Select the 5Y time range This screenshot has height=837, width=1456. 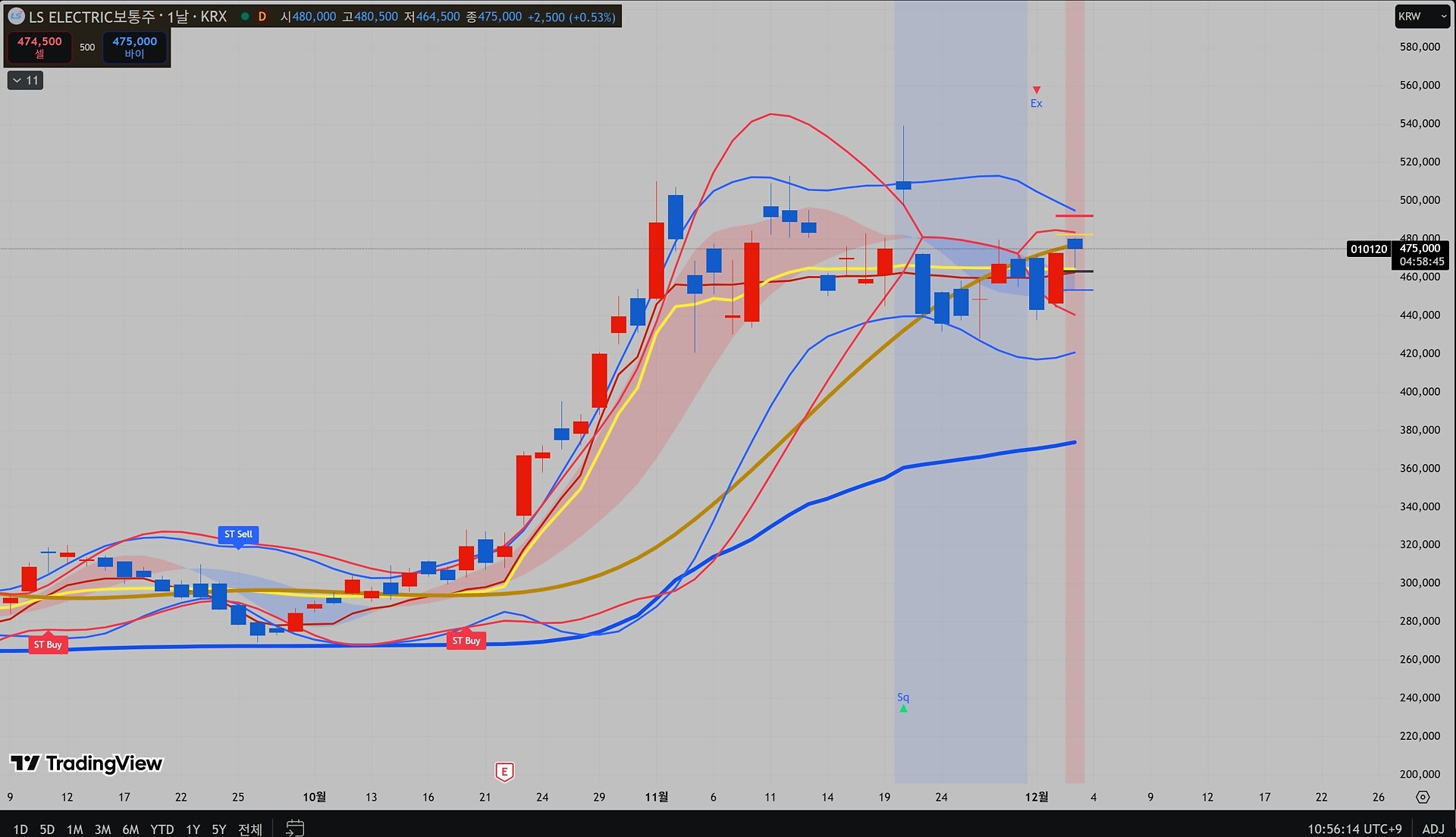click(x=218, y=829)
